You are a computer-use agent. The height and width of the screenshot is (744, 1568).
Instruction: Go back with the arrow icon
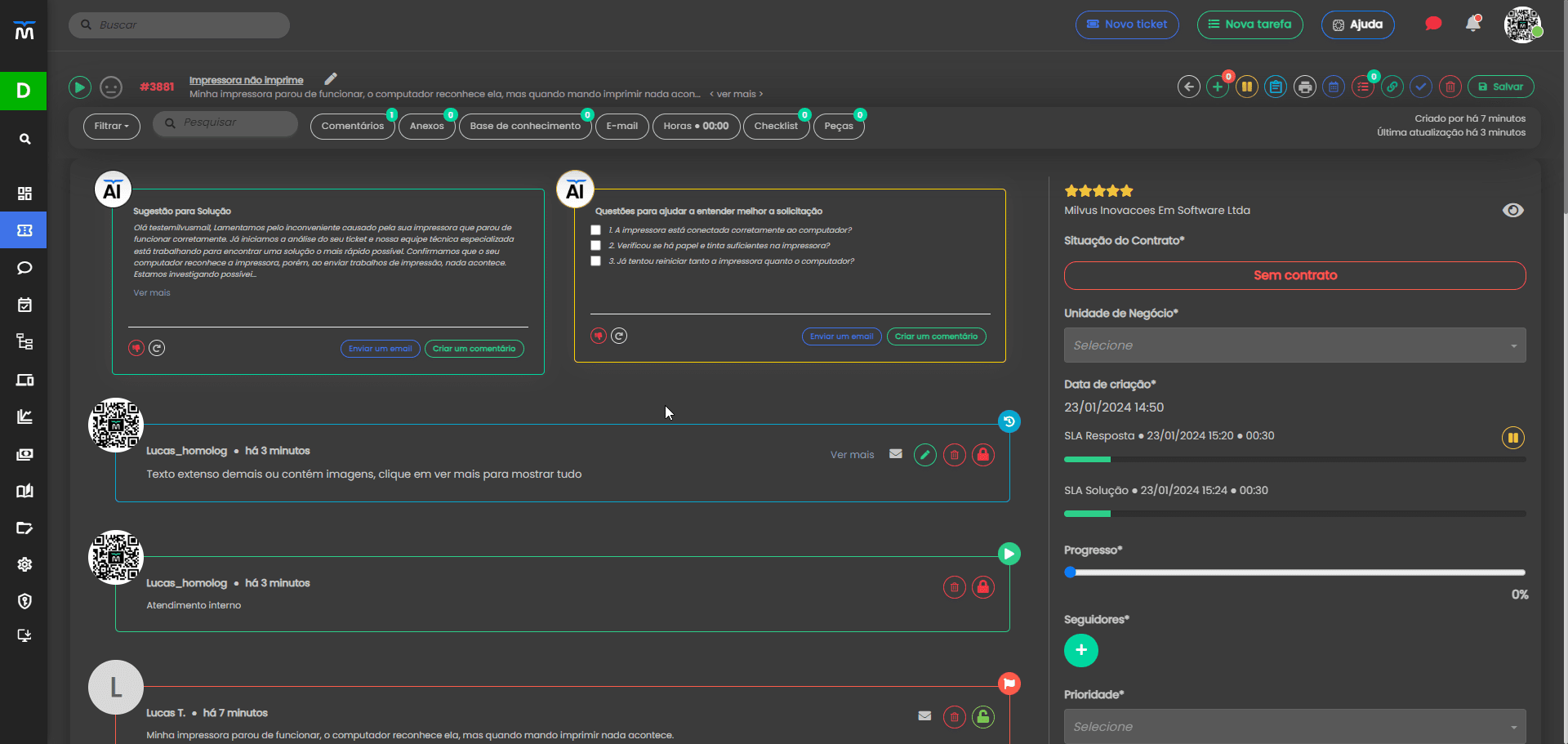point(1189,87)
